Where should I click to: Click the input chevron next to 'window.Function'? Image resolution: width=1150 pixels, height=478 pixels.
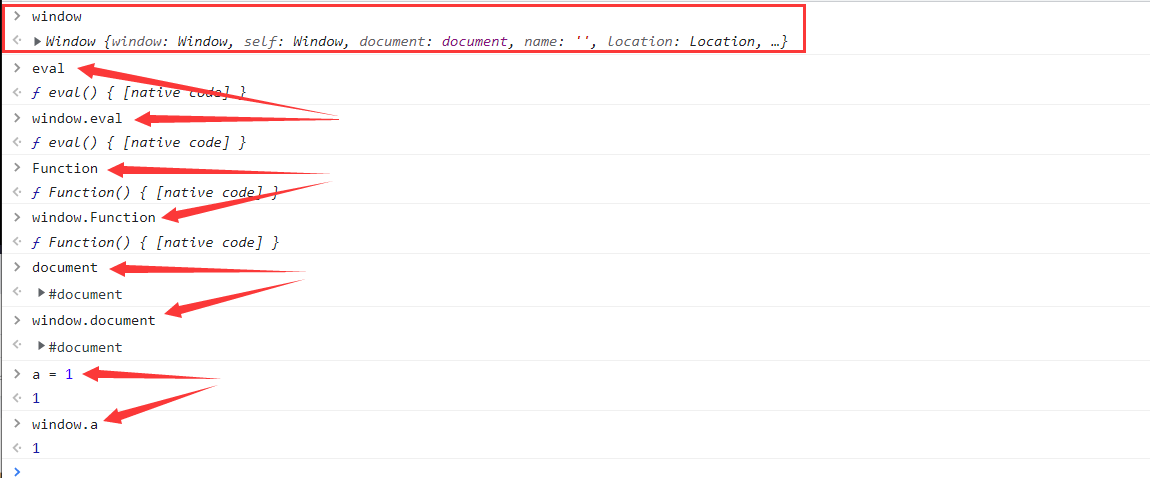coord(16,217)
